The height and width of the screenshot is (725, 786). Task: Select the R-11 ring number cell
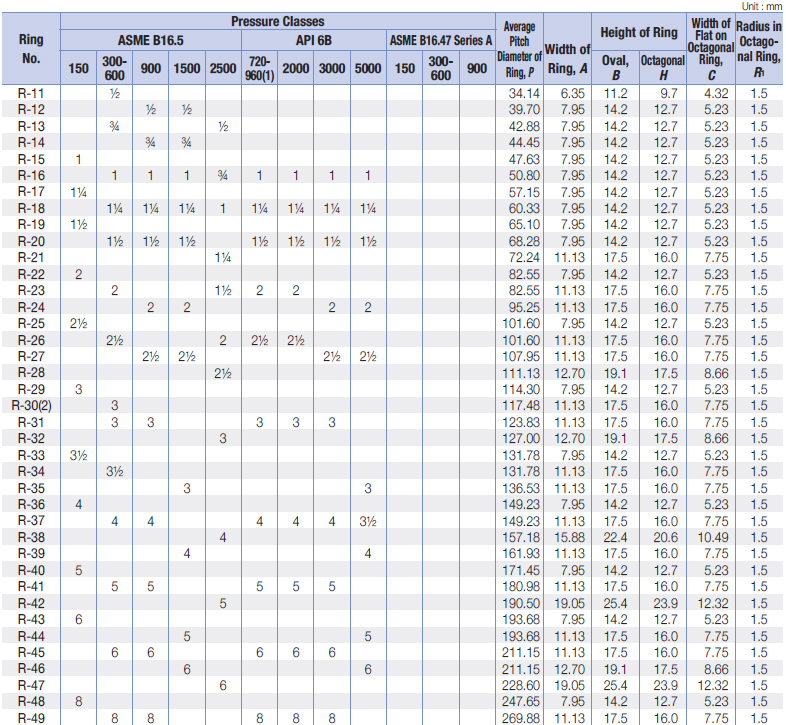31,93
